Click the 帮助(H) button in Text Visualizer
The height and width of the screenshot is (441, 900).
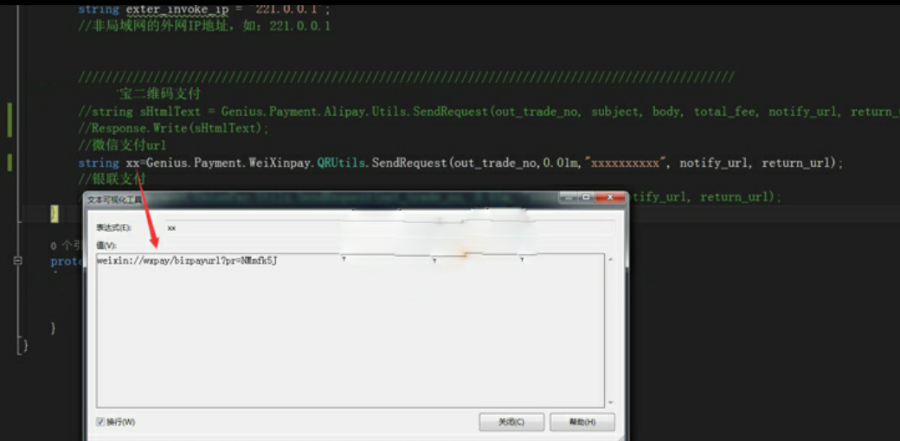tap(582, 422)
